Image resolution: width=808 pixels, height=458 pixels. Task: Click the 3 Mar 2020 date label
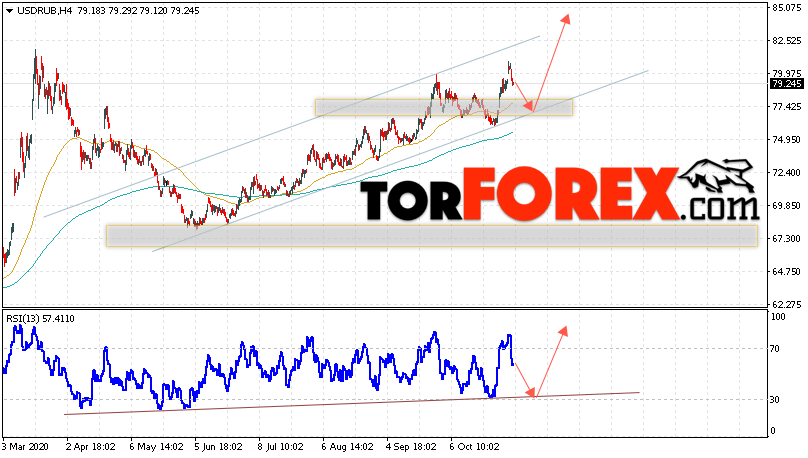pyautogui.click(x=26, y=447)
